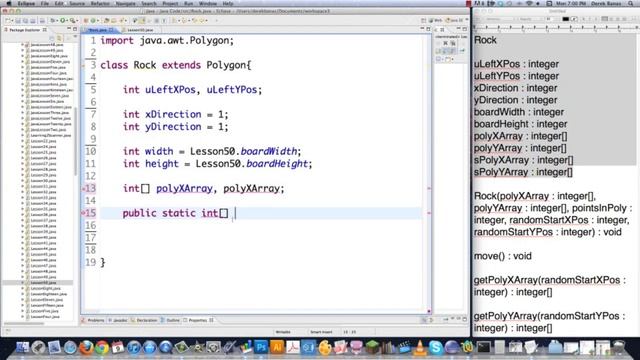Open the Window menu
640x360 pixels.
tap(208, 3)
